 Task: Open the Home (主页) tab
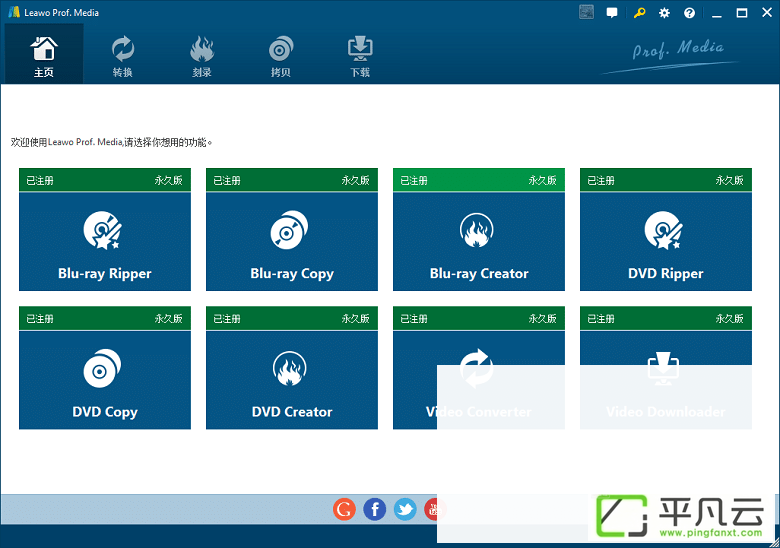pyautogui.click(x=44, y=54)
